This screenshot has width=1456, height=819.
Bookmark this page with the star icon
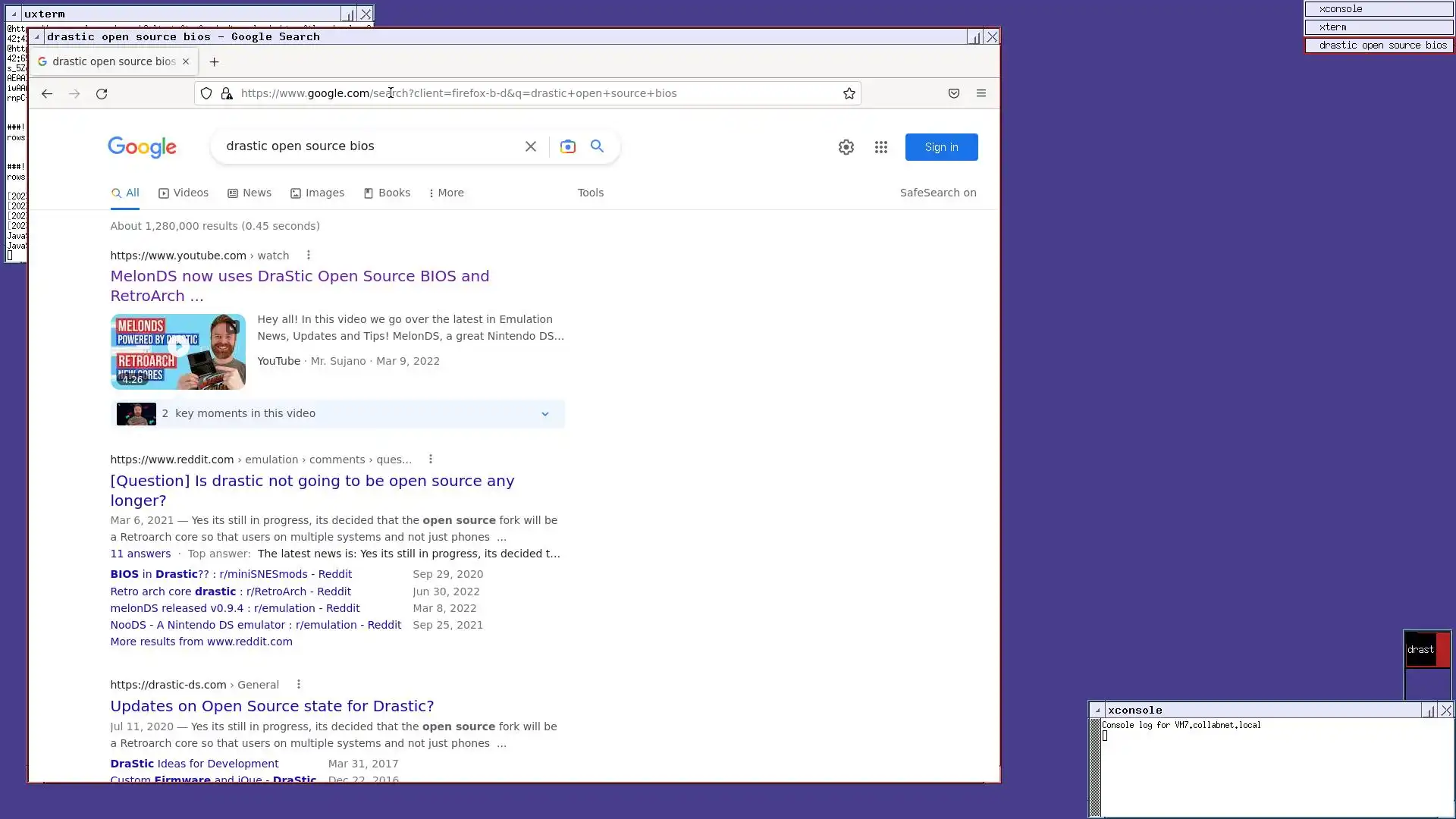coord(849,93)
